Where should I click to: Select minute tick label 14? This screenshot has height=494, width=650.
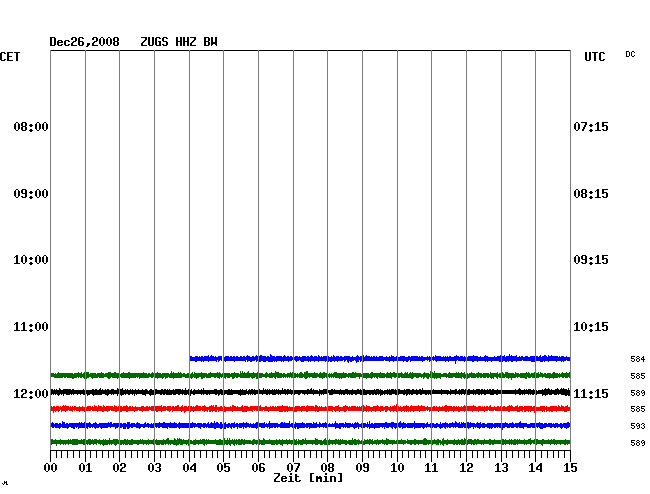535,468
